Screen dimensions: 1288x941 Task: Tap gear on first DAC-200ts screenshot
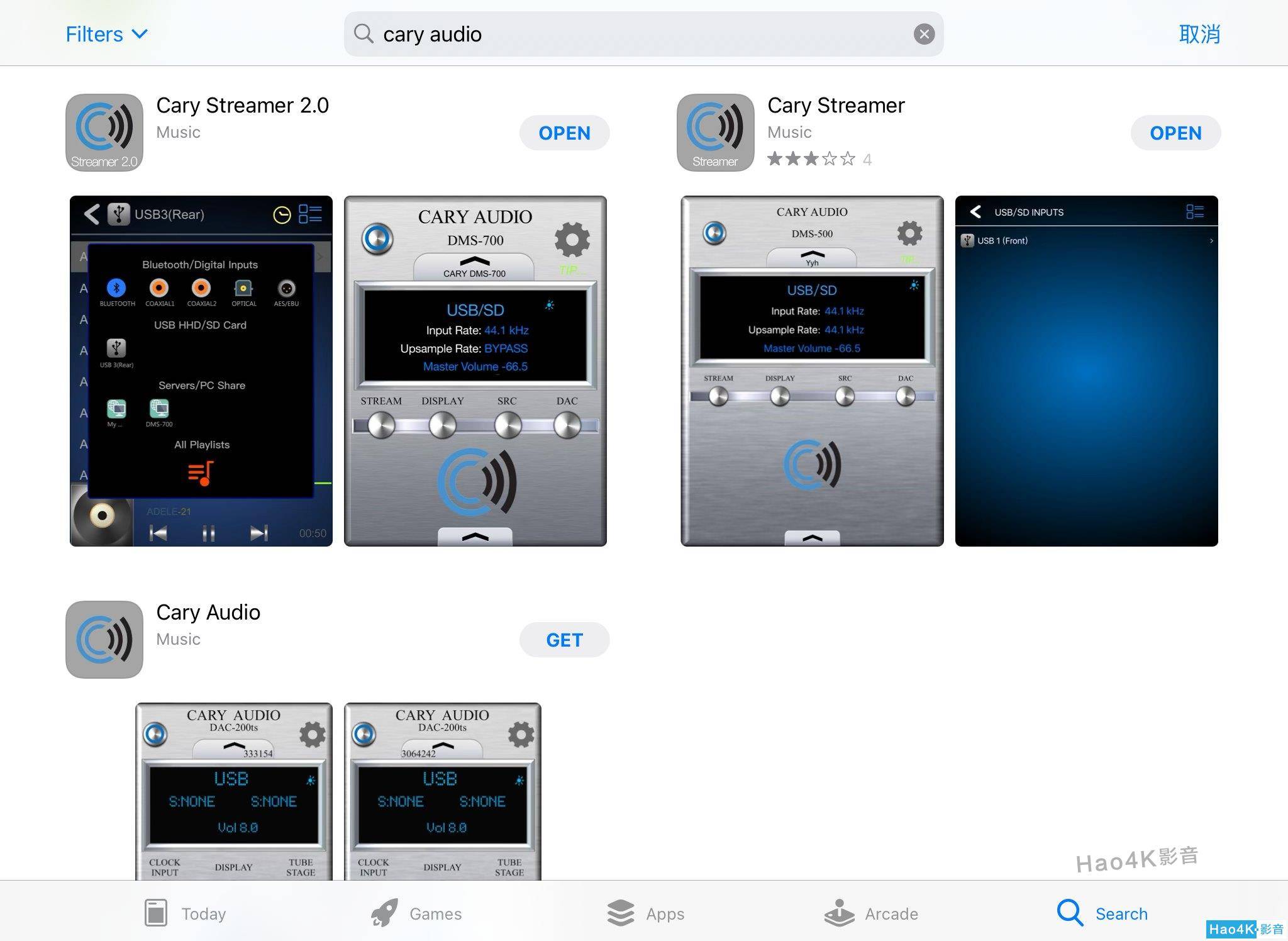(x=312, y=734)
